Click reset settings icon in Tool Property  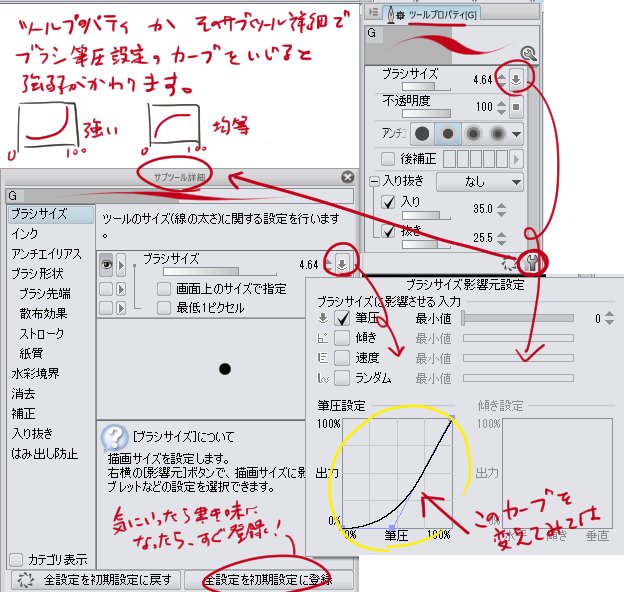click(508, 263)
